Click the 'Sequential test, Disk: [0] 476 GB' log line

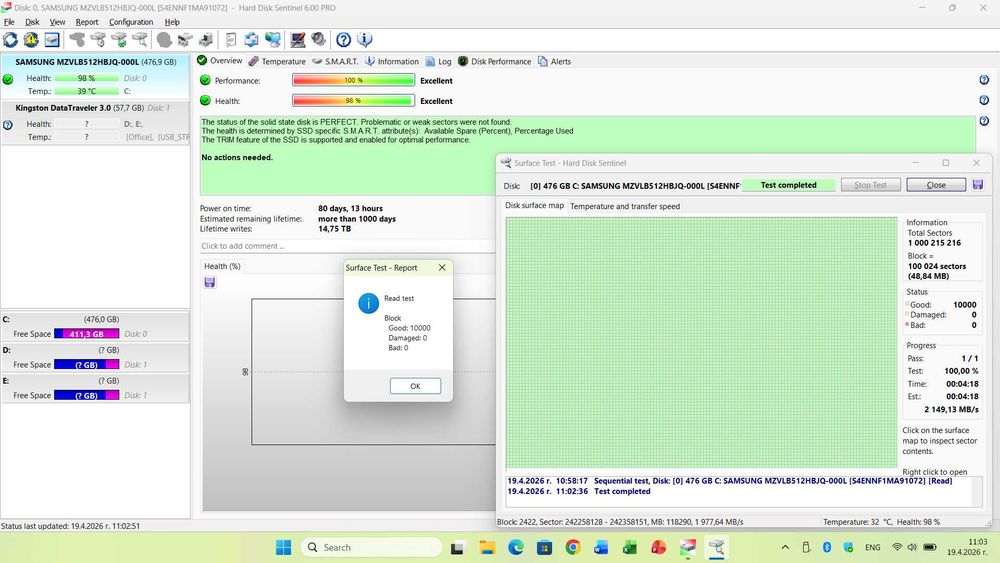coord(730,481)
